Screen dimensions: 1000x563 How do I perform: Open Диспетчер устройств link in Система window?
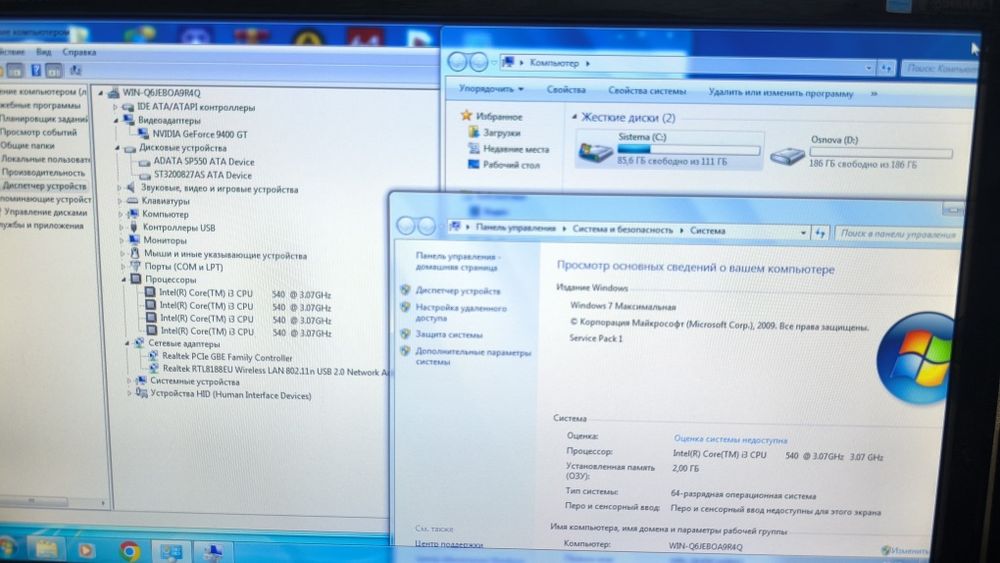457,291
